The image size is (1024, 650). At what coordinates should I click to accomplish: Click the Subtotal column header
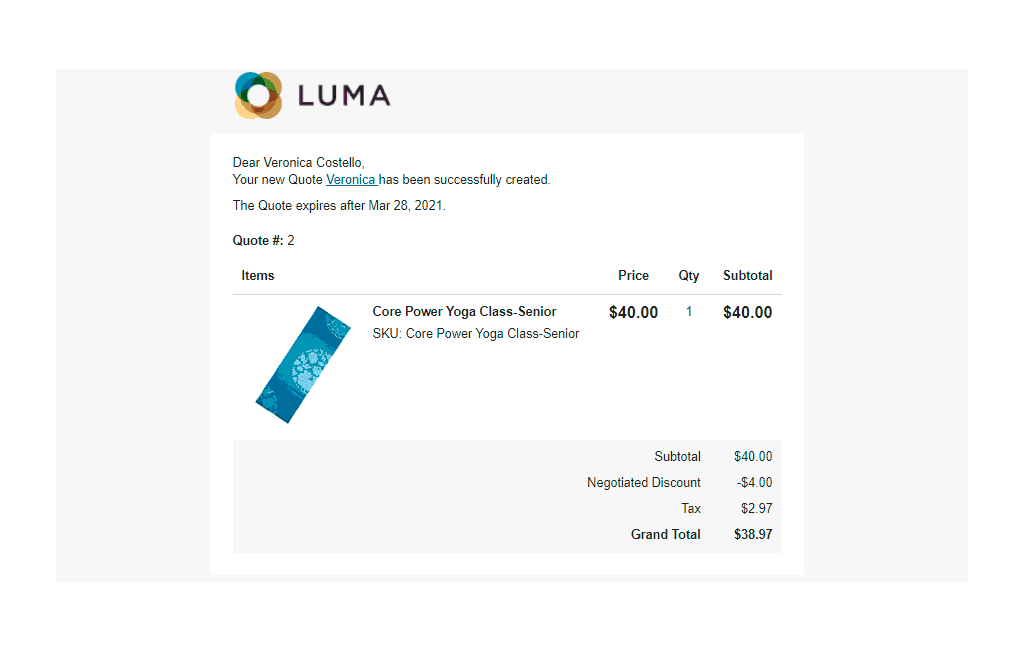747,276
